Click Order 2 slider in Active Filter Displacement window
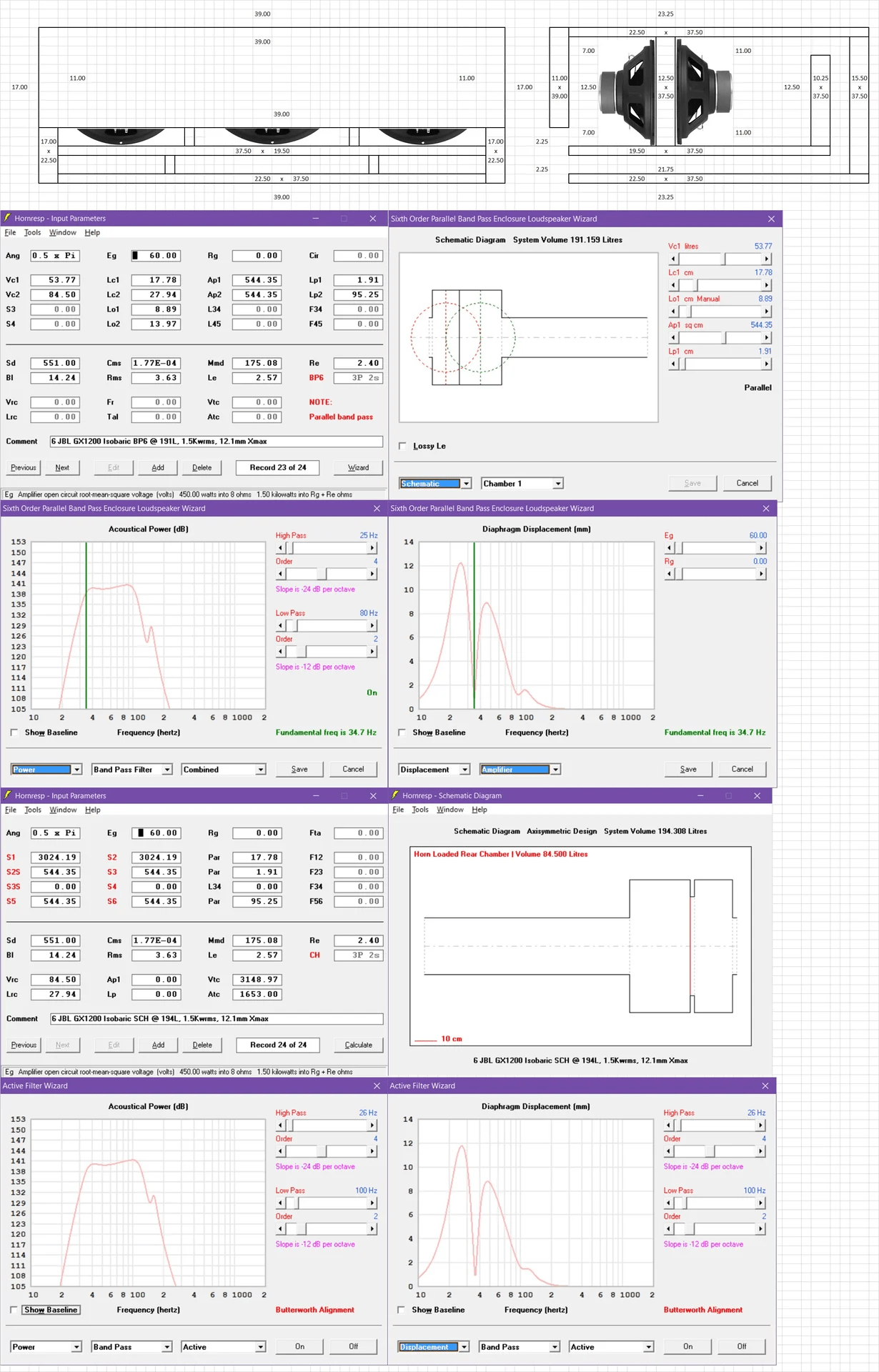Image resolution: width=879 pixels, height=1372 pixels. pyautogui.click(x=715, y=1229)
